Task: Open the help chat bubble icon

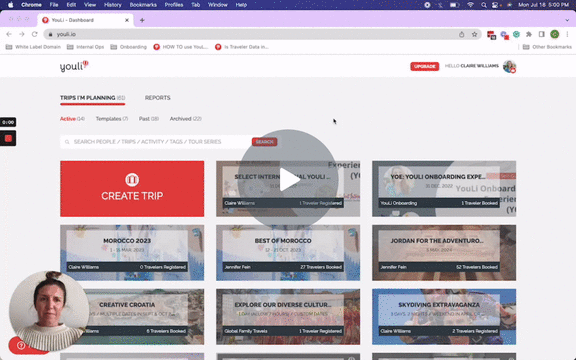Action: 21,345
